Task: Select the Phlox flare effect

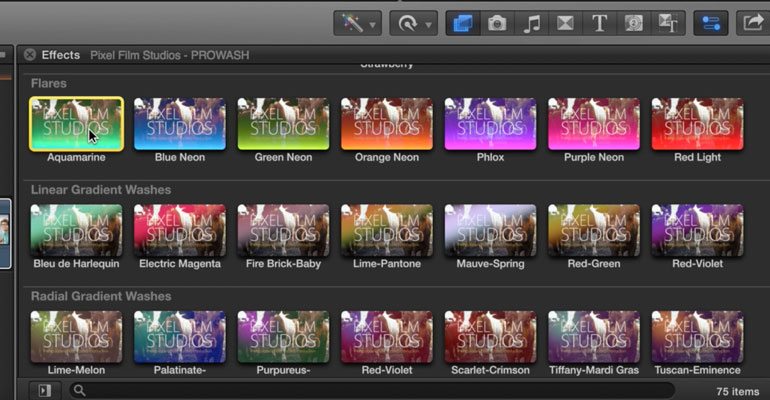Action: [x=491, y=124]
